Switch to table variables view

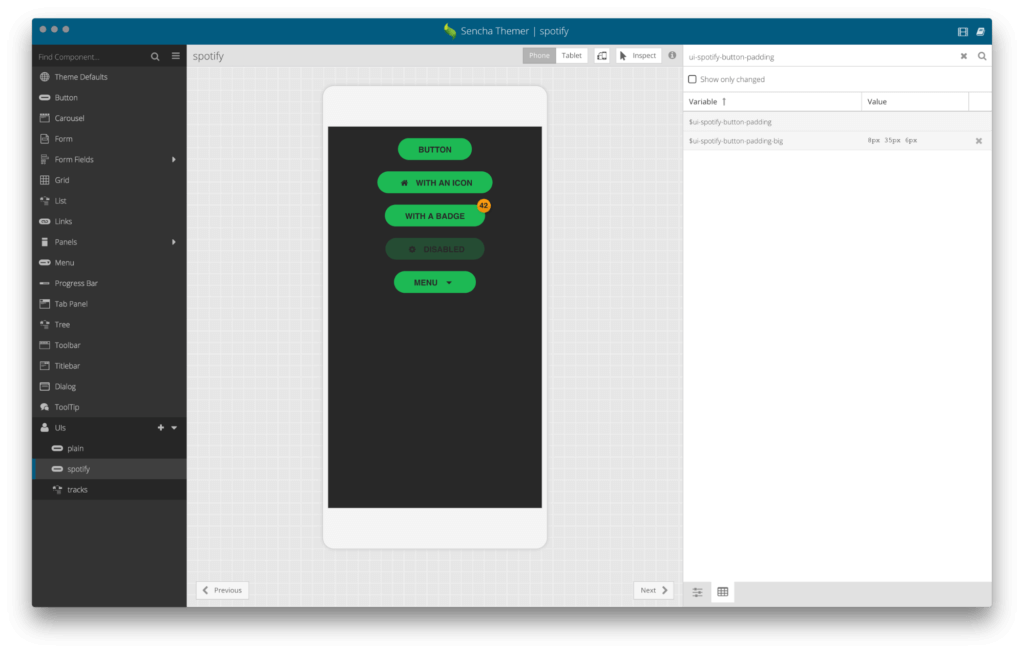(x=723, y=592)
